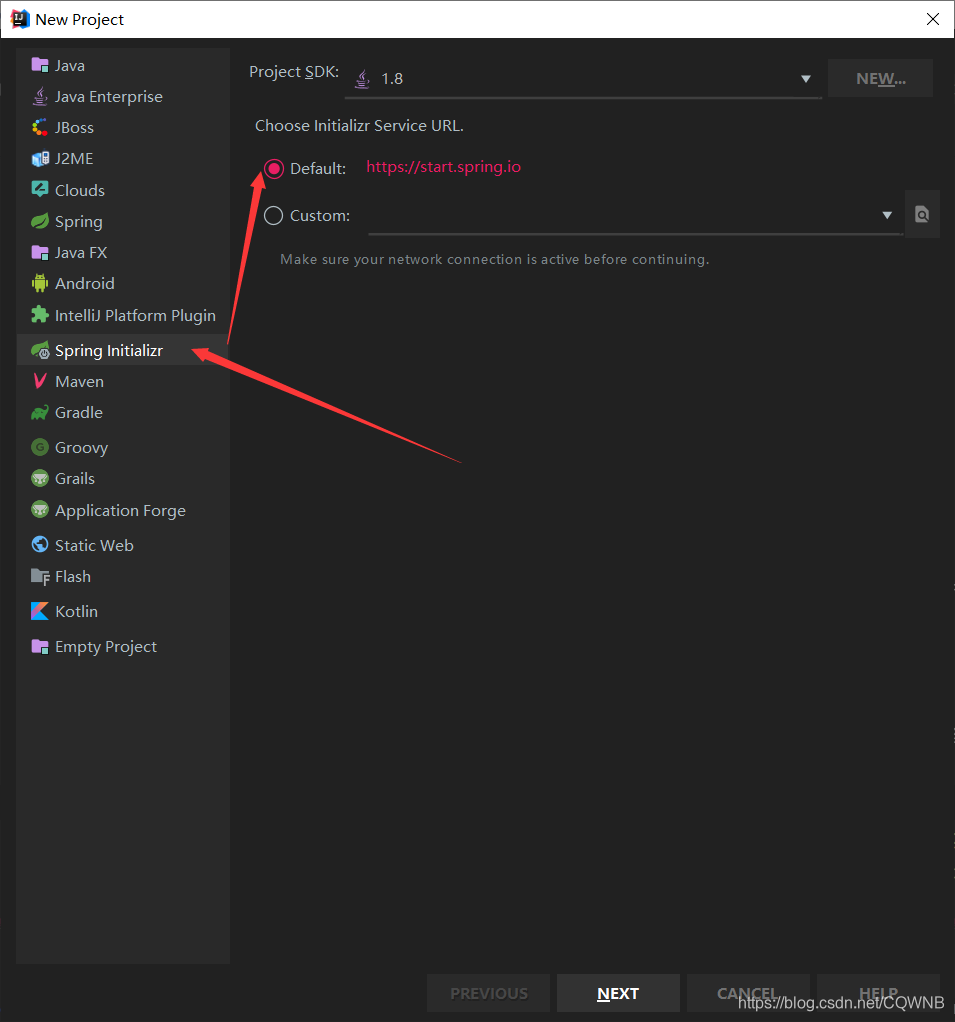The width and height of the screenshot is (955, 1022).
Task: Click the CANCEL button
Action: [748, 993]
